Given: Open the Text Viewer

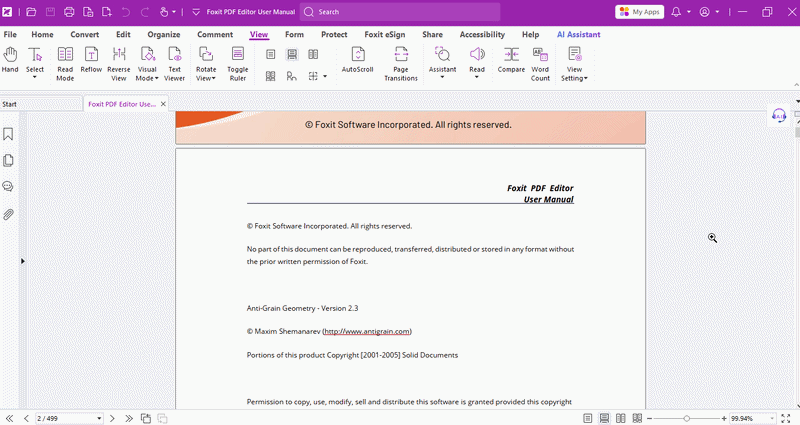Looking at the screenshot, I should (x=174, y=64).
